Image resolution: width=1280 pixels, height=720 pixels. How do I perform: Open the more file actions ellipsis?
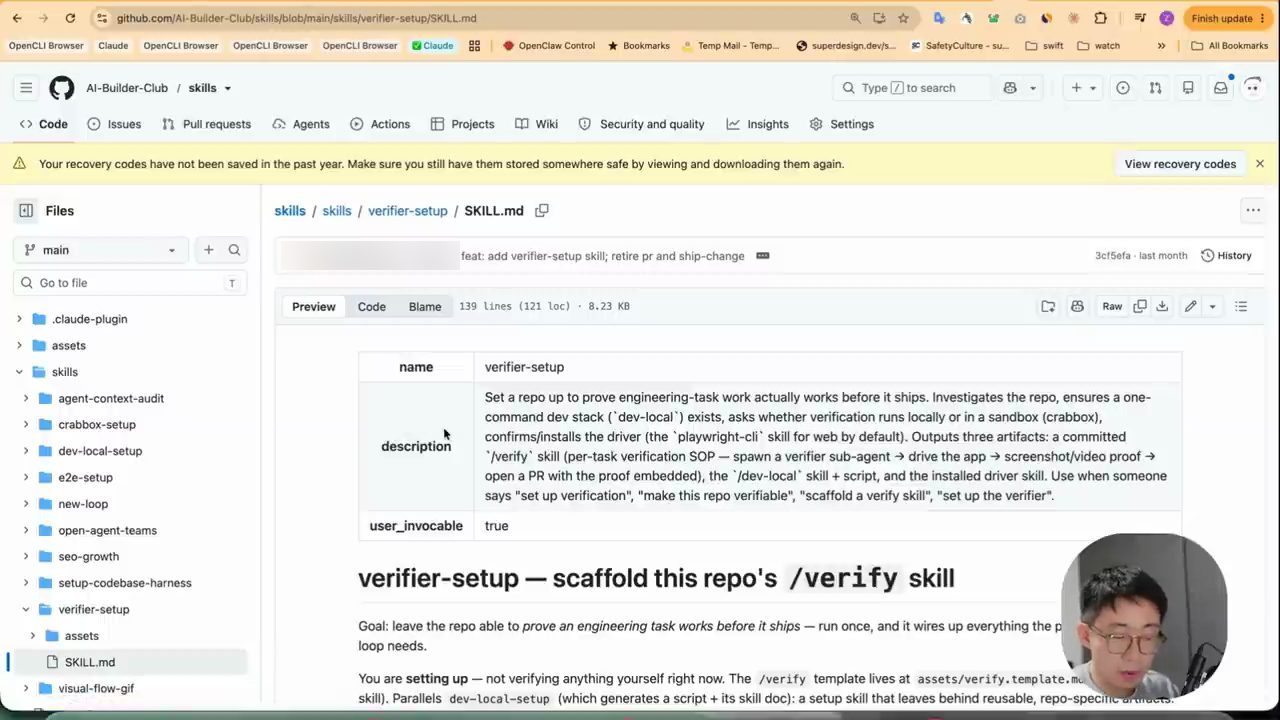(x=1253, y=211)
